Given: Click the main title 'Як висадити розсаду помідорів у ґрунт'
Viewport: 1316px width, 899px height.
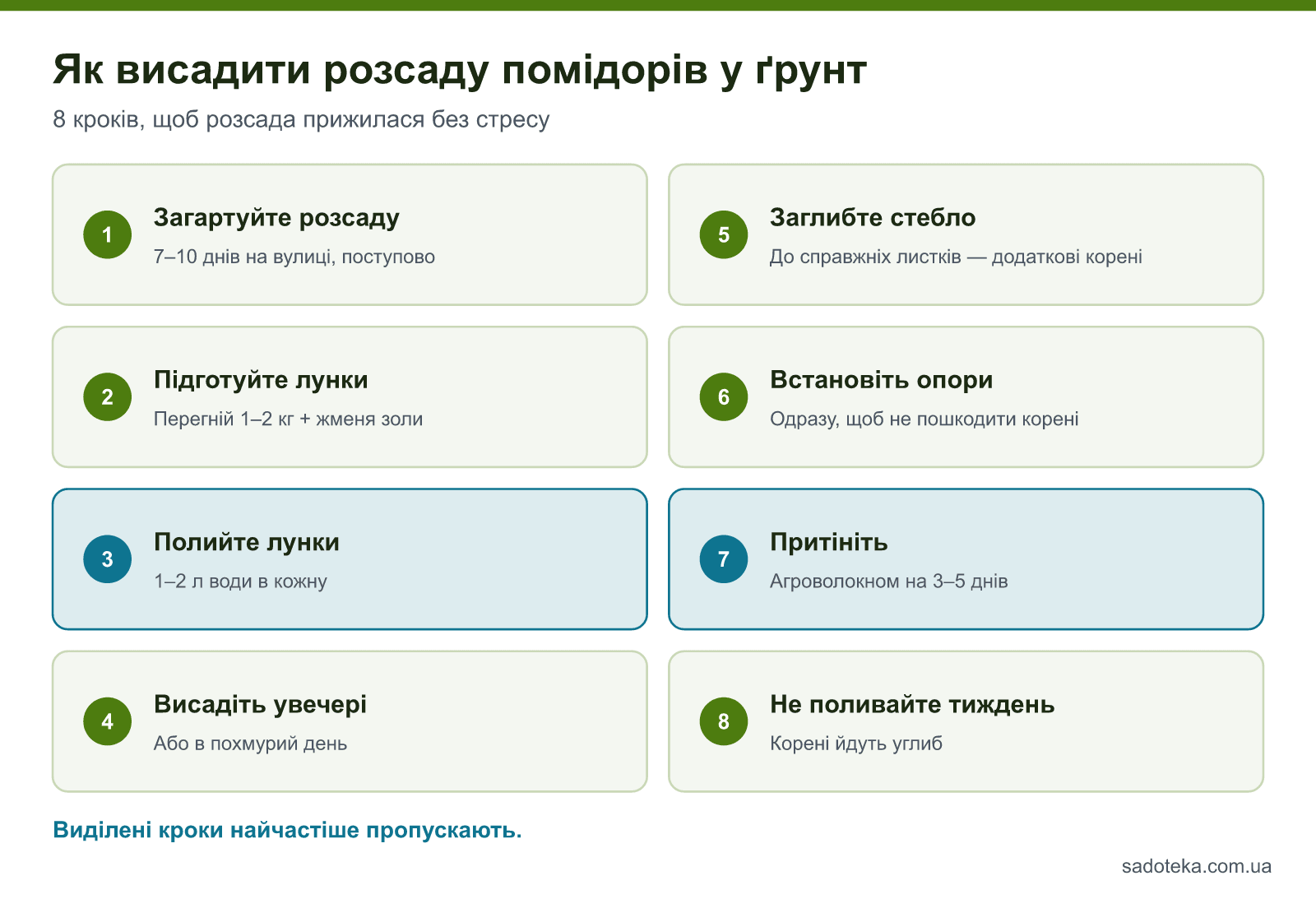Looking at the screenshot, I should click(x=460, y=69).
